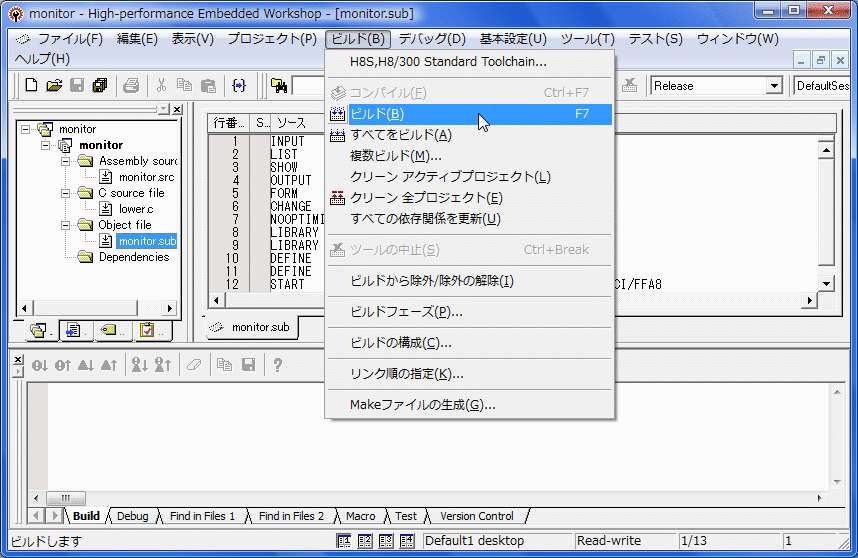Open the デバッグ(D) menu
This screenshot has height=558, width=858.
(432, 39)
